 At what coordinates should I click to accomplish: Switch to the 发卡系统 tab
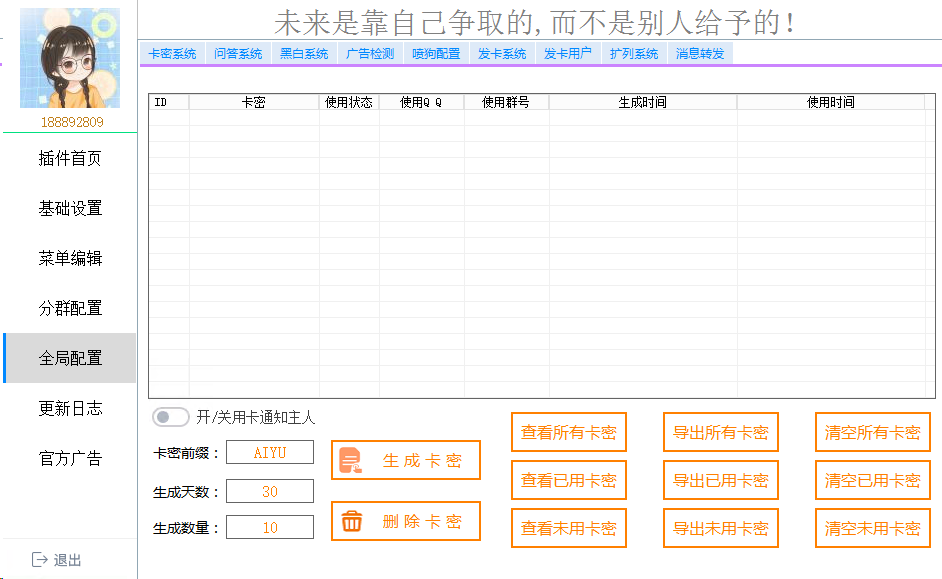503,53
